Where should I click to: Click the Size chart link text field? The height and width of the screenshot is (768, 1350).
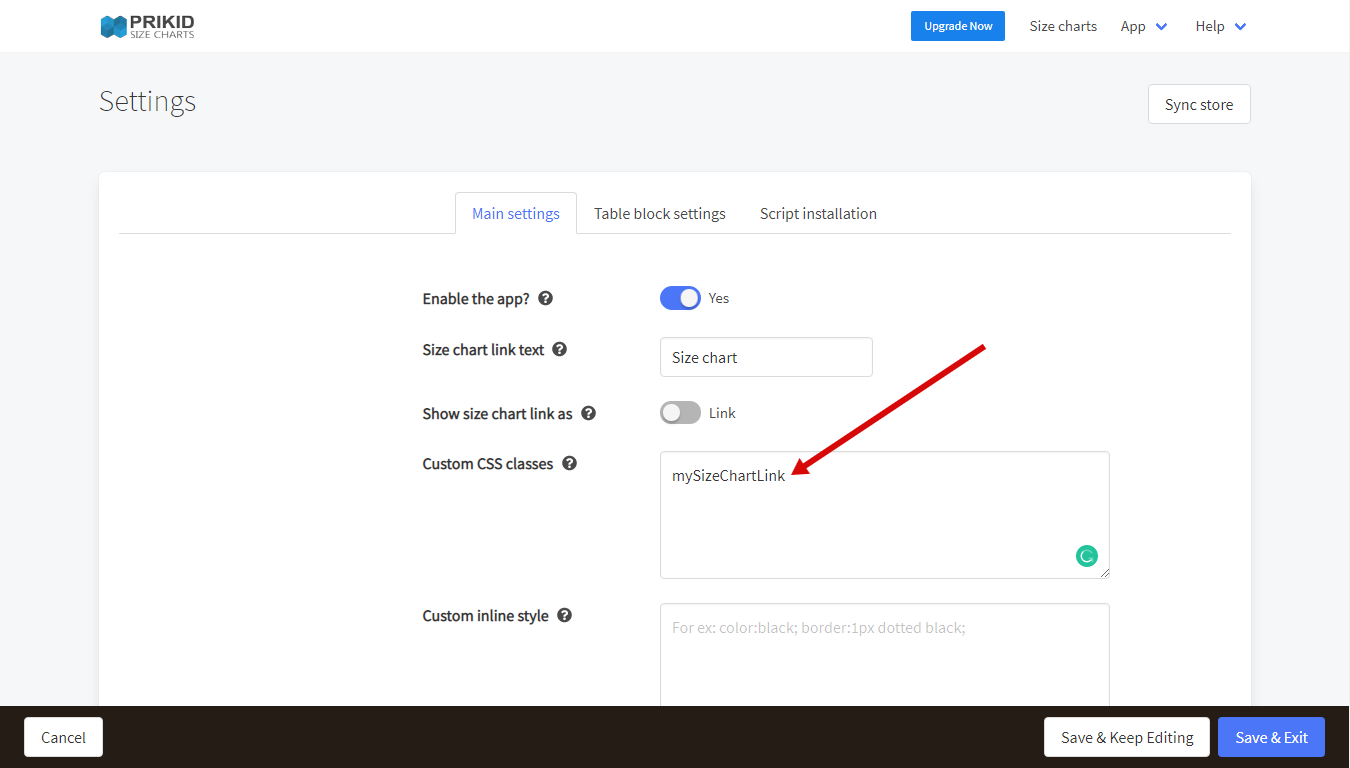point(766,357)
